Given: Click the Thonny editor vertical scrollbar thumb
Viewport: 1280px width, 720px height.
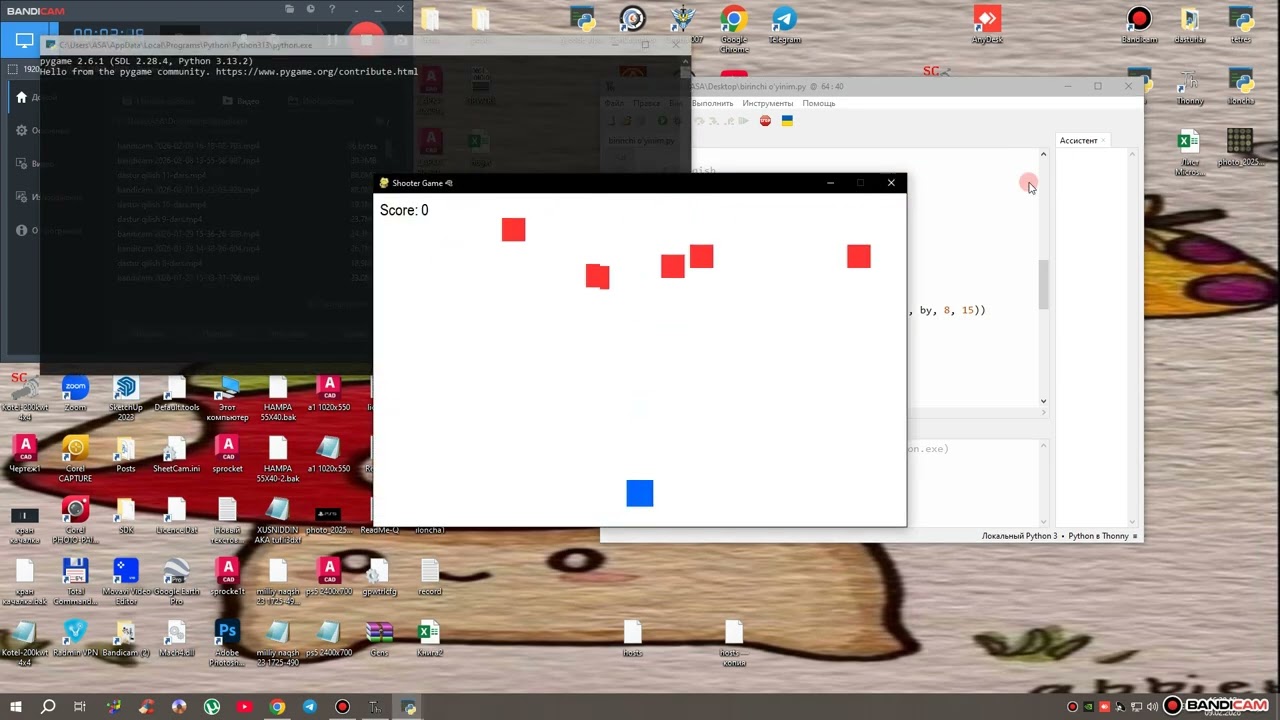Looking at the screenshot, I should pyautogui.click(x=1043, y=285).
